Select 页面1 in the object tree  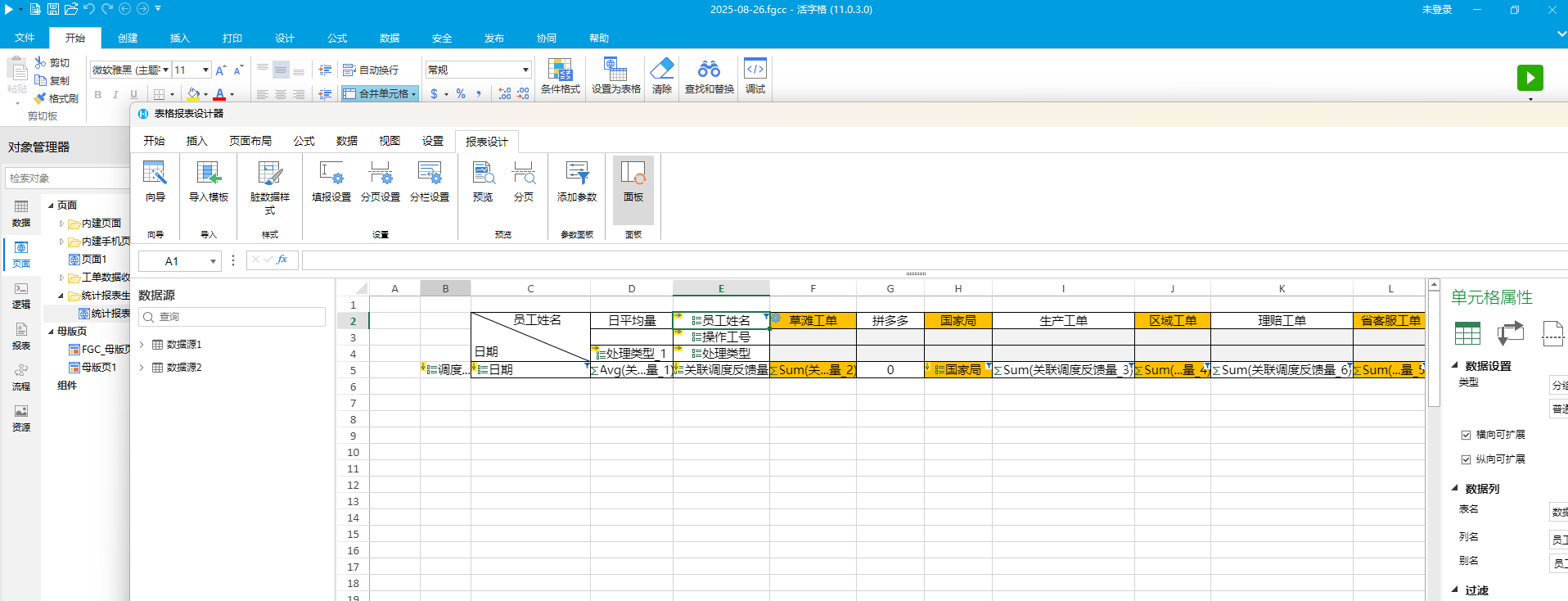[88, 260]
